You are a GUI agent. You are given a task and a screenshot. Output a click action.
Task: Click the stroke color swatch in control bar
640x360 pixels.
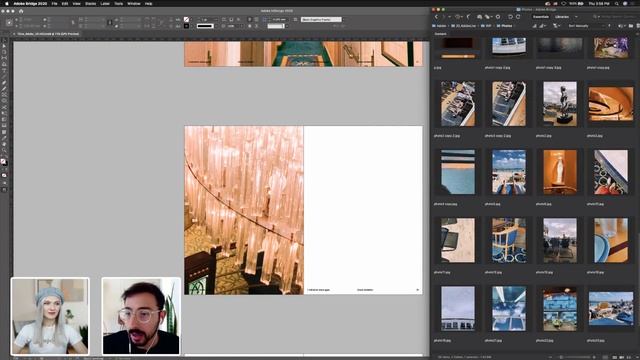186,26
